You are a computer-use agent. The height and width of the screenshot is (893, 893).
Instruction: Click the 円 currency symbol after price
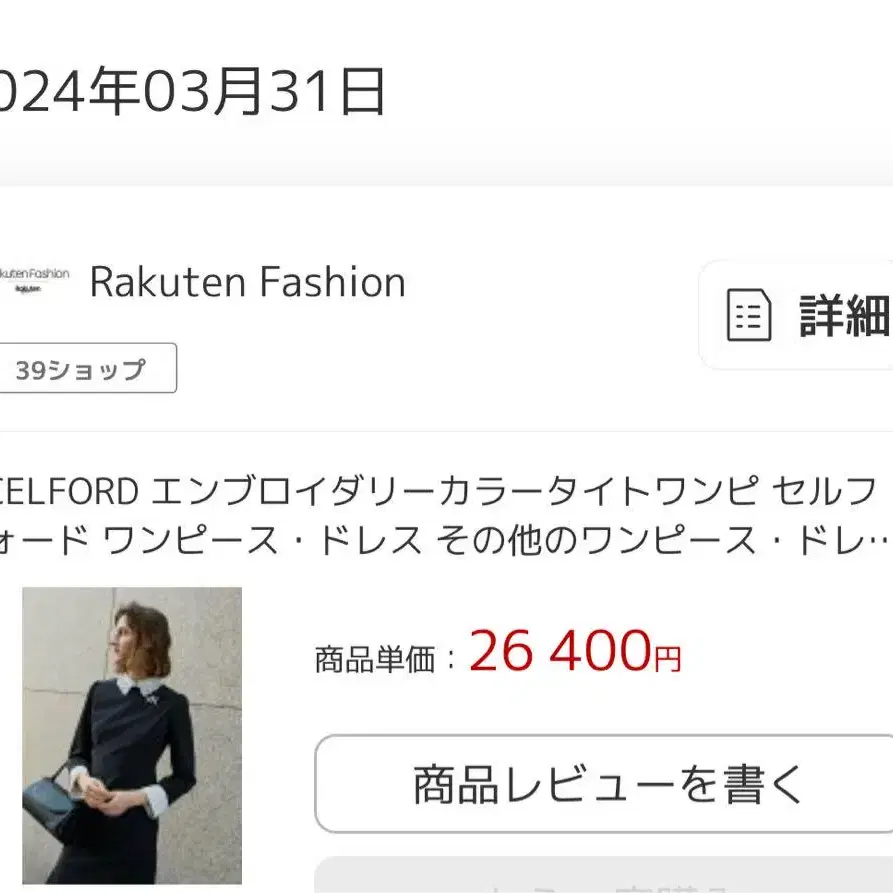point(667,658)
